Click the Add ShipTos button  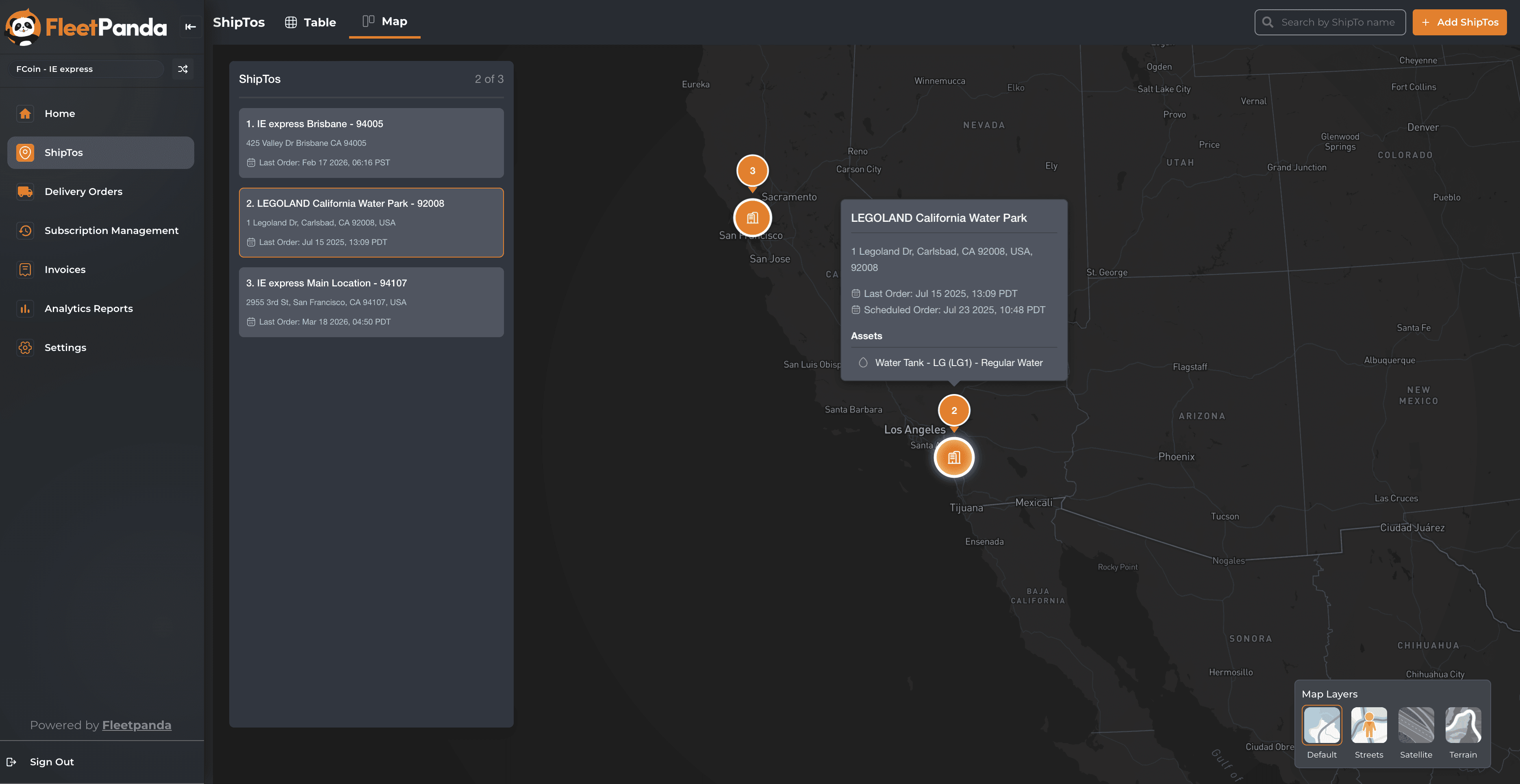tap(1459, 22)
